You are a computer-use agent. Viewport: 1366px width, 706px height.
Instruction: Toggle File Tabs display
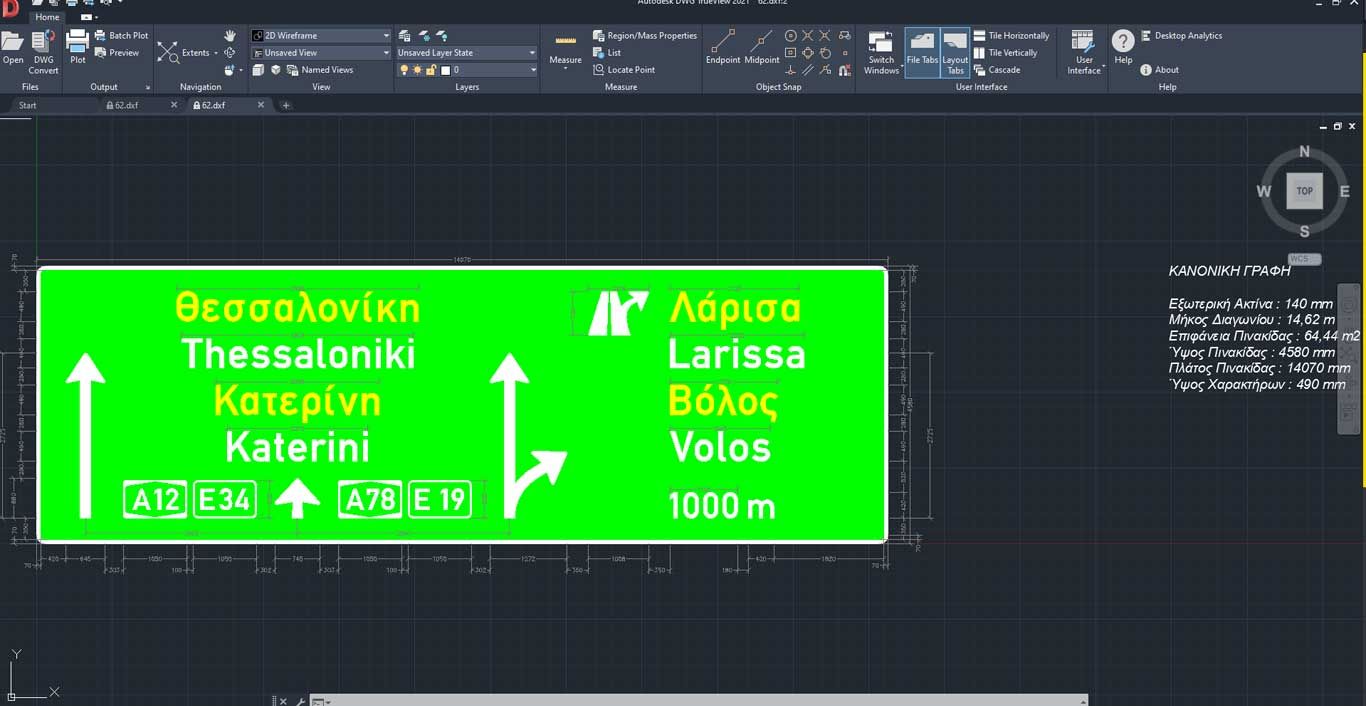click(921, 52)
